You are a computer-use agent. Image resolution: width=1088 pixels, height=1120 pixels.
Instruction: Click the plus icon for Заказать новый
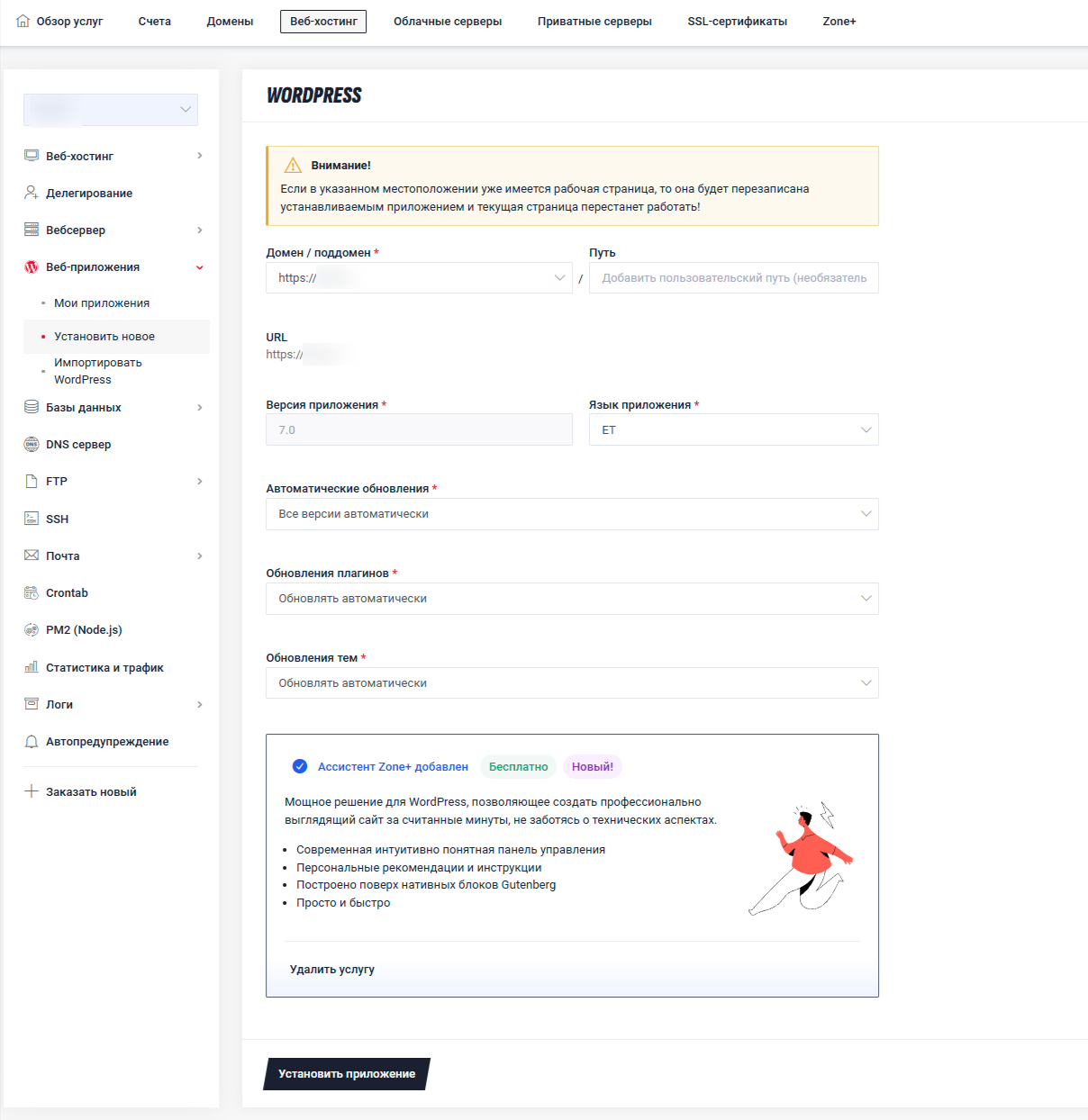click(x=32, y=791)
